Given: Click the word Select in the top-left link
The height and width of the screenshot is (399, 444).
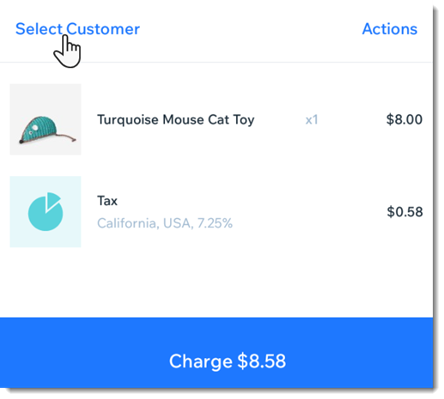Looking at the screenshot, I should tap(39, 29).
